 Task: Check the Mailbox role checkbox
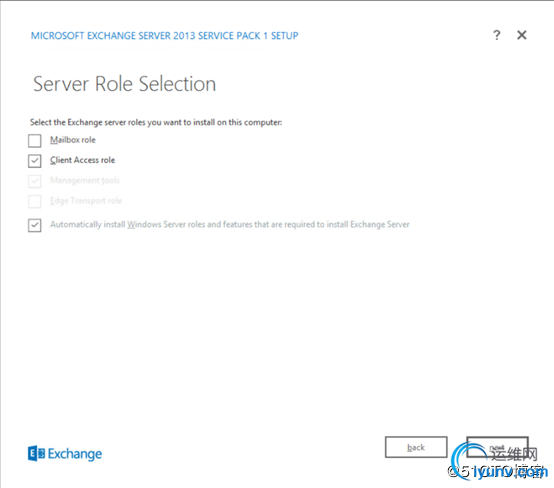(x=35, y=141)
